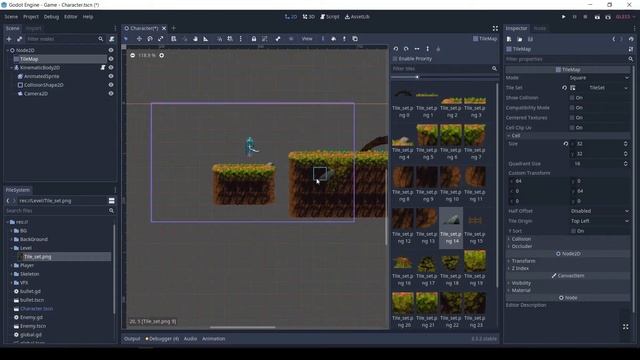The width and height of the screenshot is (640, 360).
Task: Save current resource in Inspector
Action: 530,39
